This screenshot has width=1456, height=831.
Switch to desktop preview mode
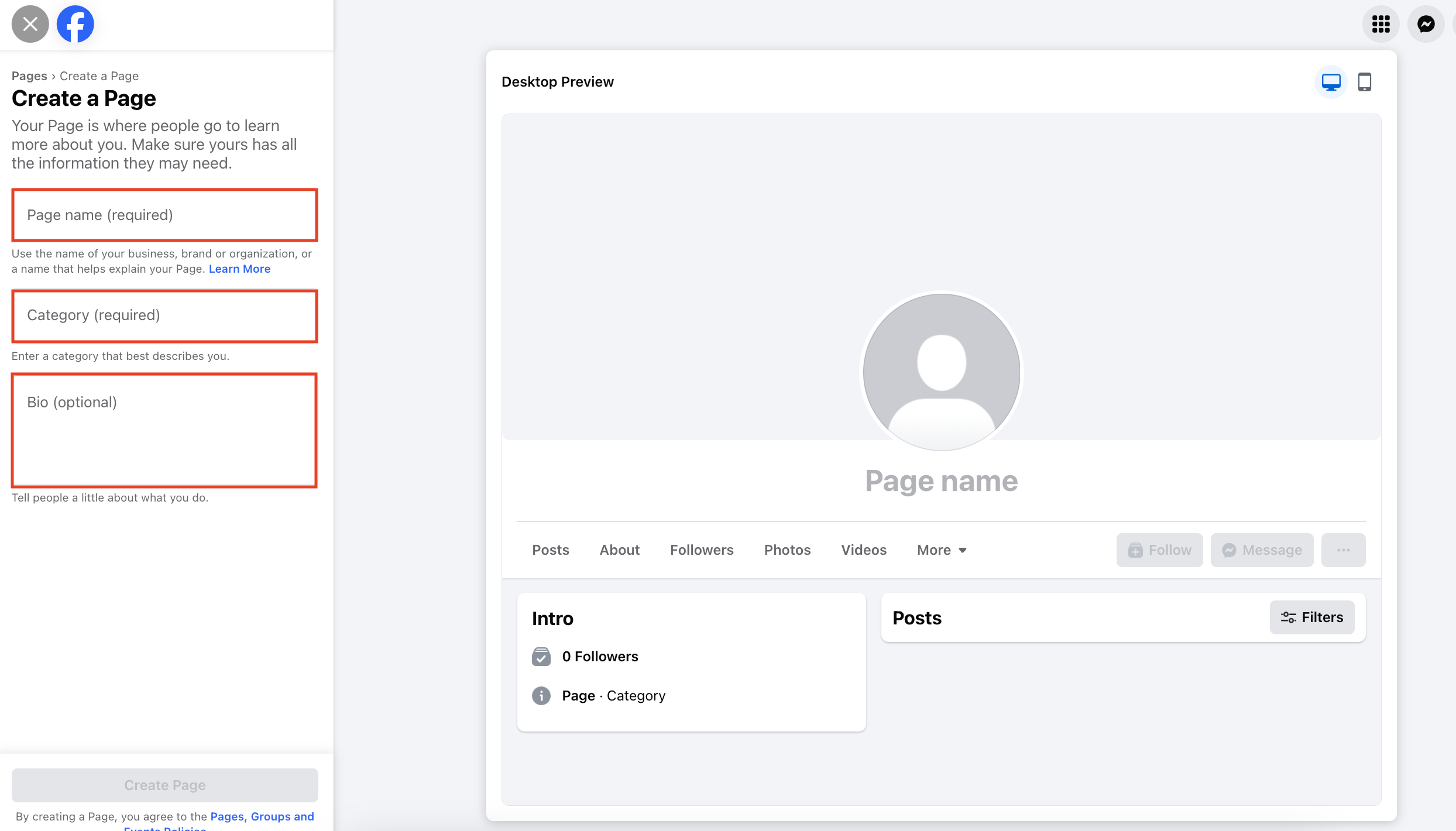[x=1331, y=82]
